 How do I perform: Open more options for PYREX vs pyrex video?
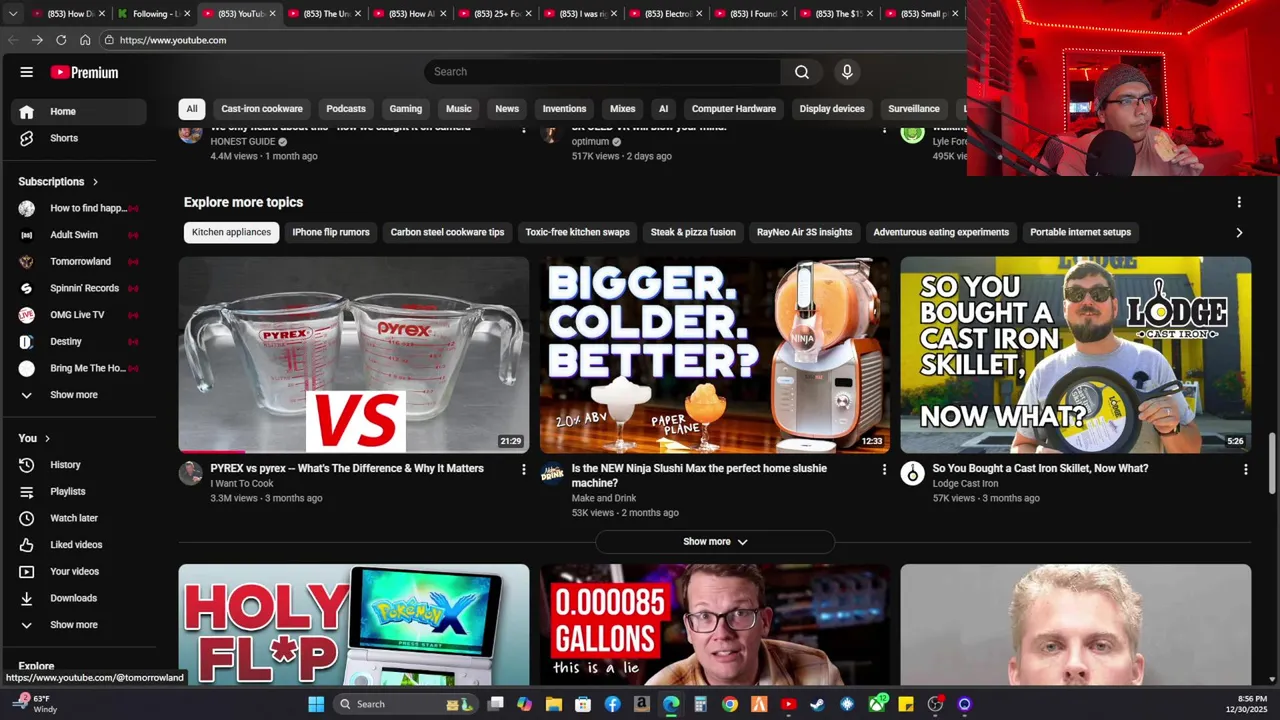click(523, 469)
